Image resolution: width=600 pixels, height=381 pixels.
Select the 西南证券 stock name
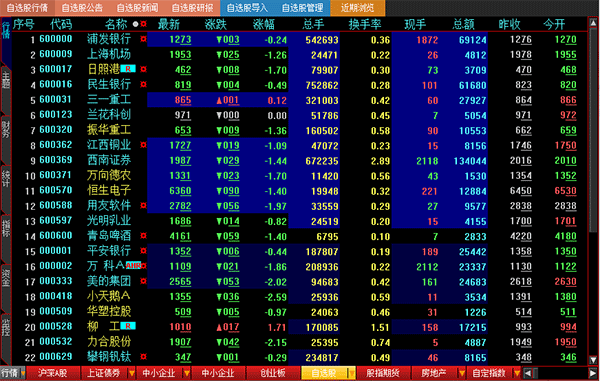tap(109, 160)
